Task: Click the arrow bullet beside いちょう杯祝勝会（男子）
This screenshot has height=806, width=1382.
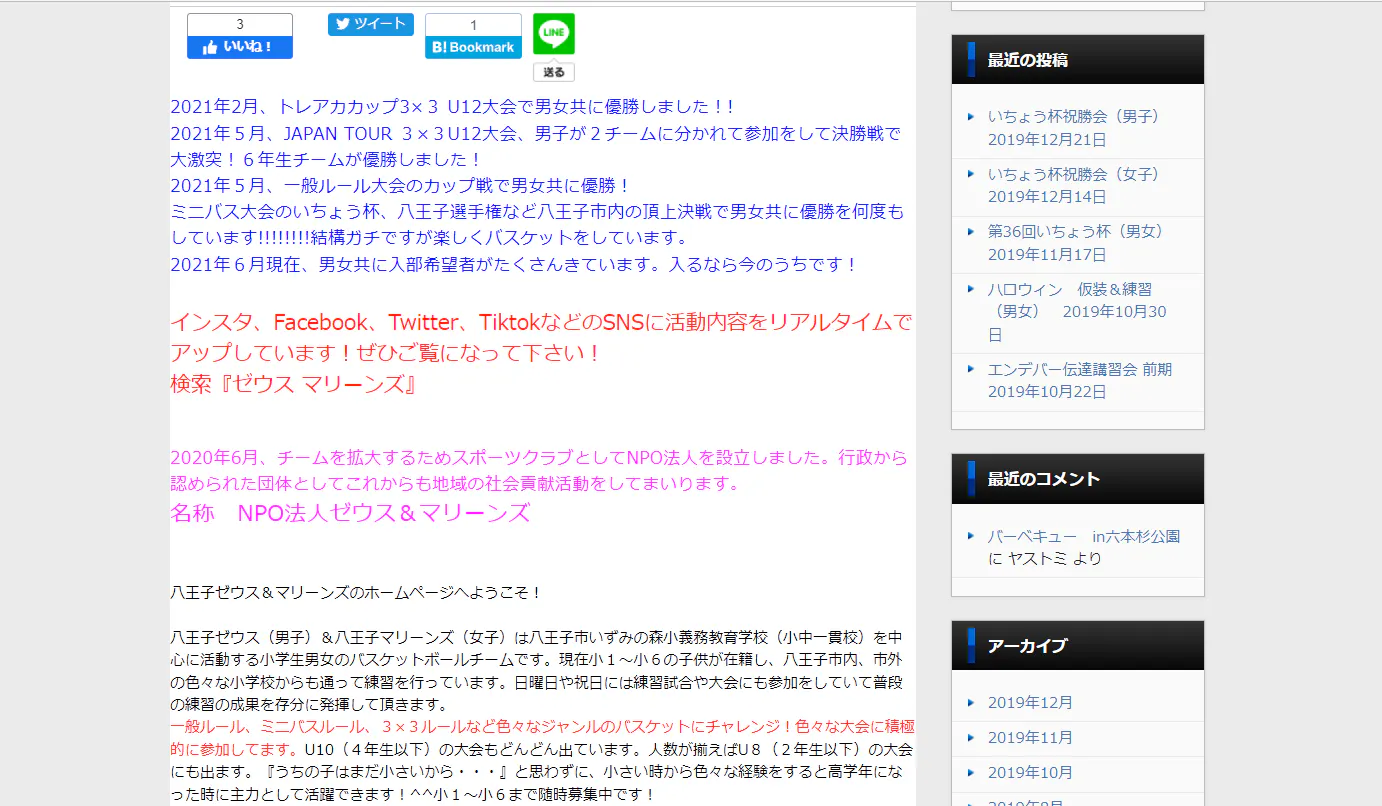Action: click(x=970, y=117)
